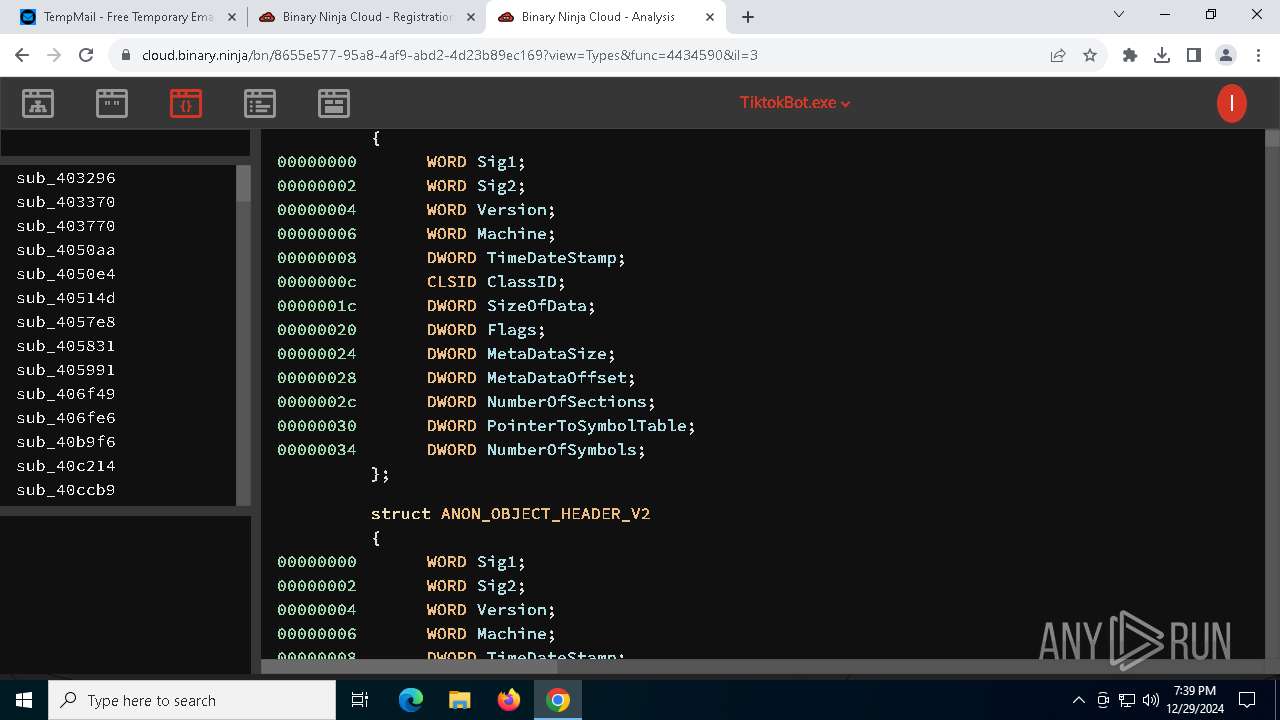1280x720 pixels.
Task: Click the function list scrollbar thumb
Action: tap(243, 184)
